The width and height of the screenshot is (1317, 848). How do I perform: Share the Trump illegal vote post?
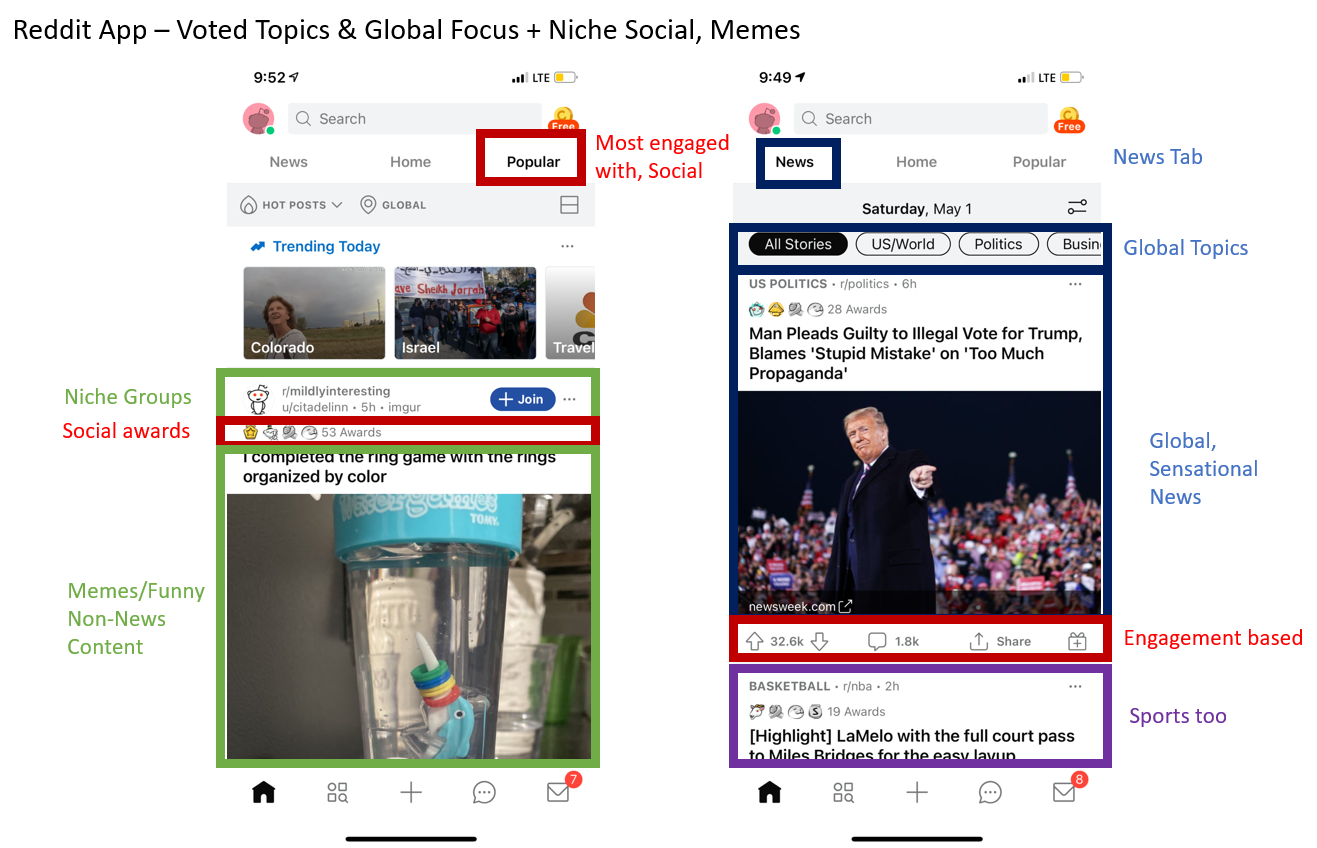click(1001, 641)
